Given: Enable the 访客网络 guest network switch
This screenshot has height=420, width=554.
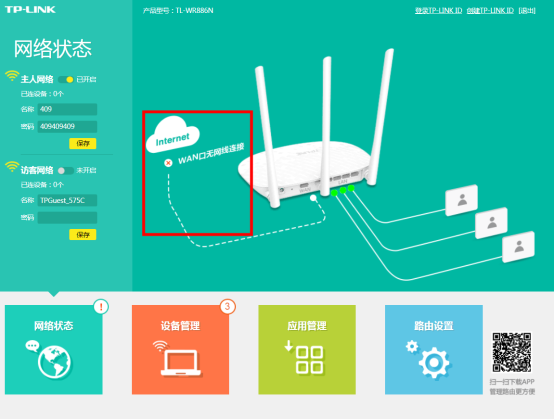Looking at the screenshot, I should (66, 171).
